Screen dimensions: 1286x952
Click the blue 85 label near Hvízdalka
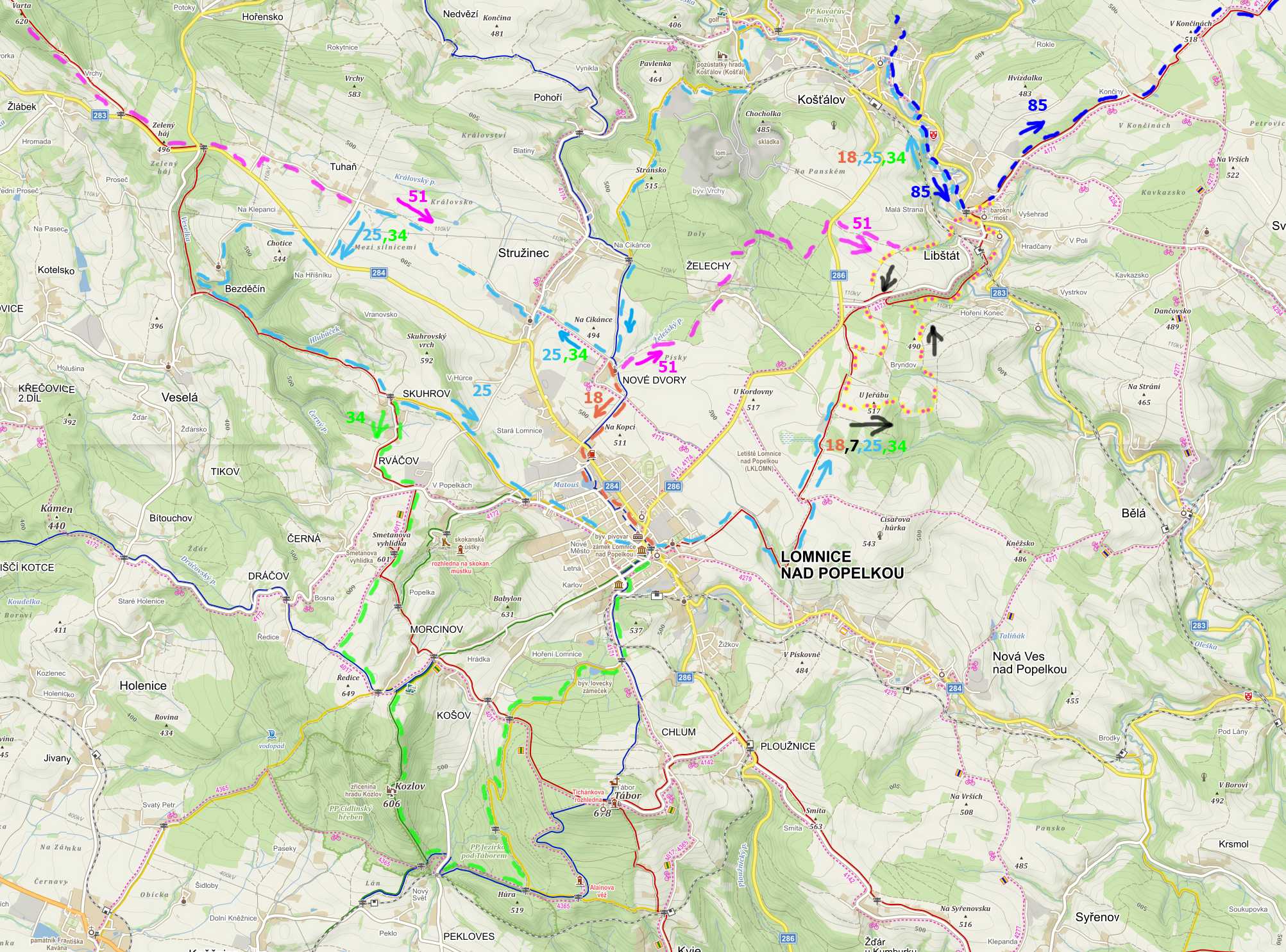pyautogui.click(x=1037, y=106)
